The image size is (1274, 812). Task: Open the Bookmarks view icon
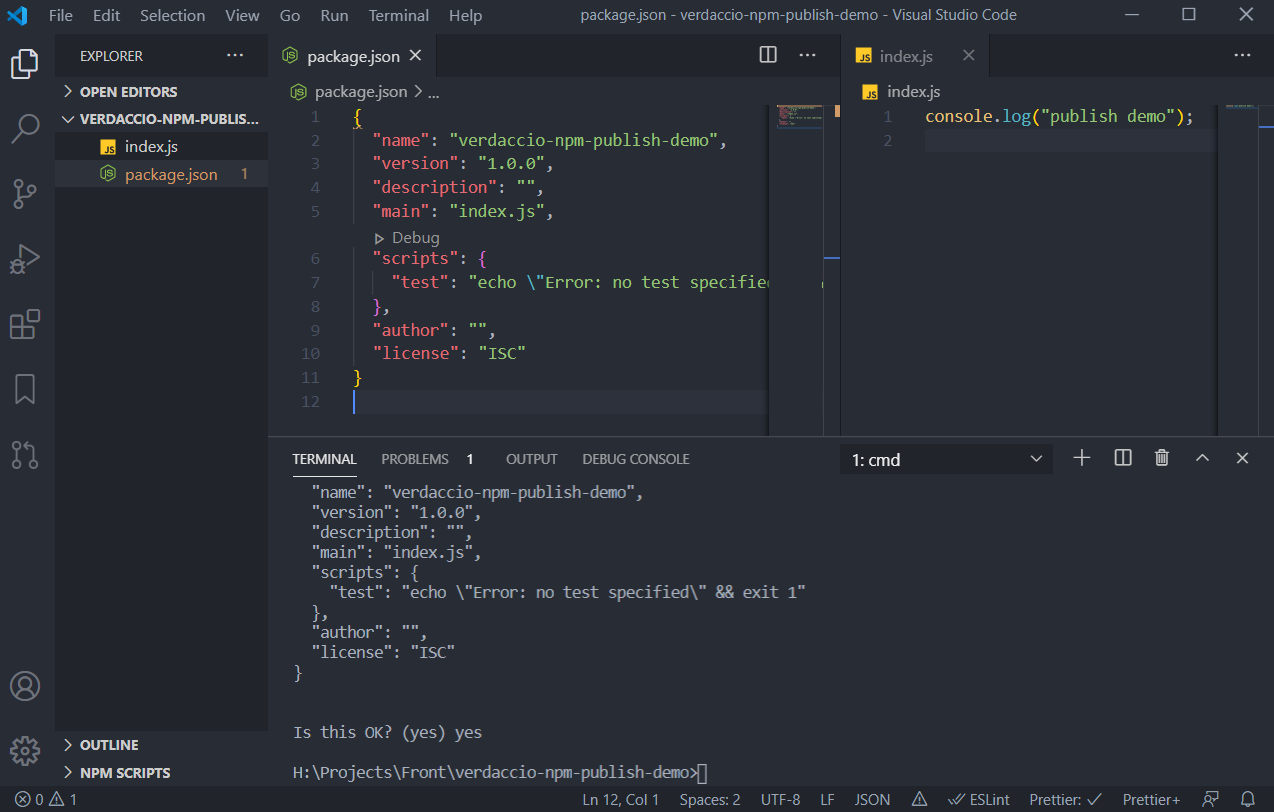[x=25, y=390]
